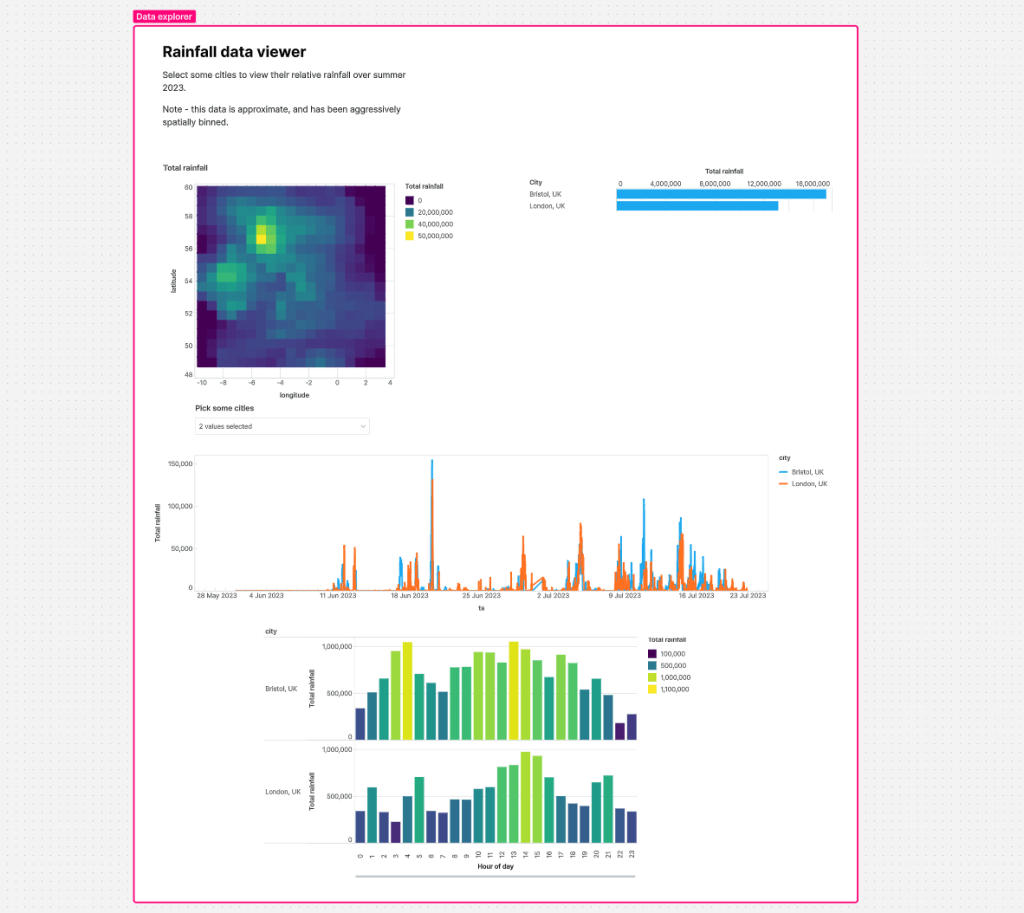Click the 50,000,000 yellow heatmap legend swatch
1024x913 pixels.
click(411, 236)
